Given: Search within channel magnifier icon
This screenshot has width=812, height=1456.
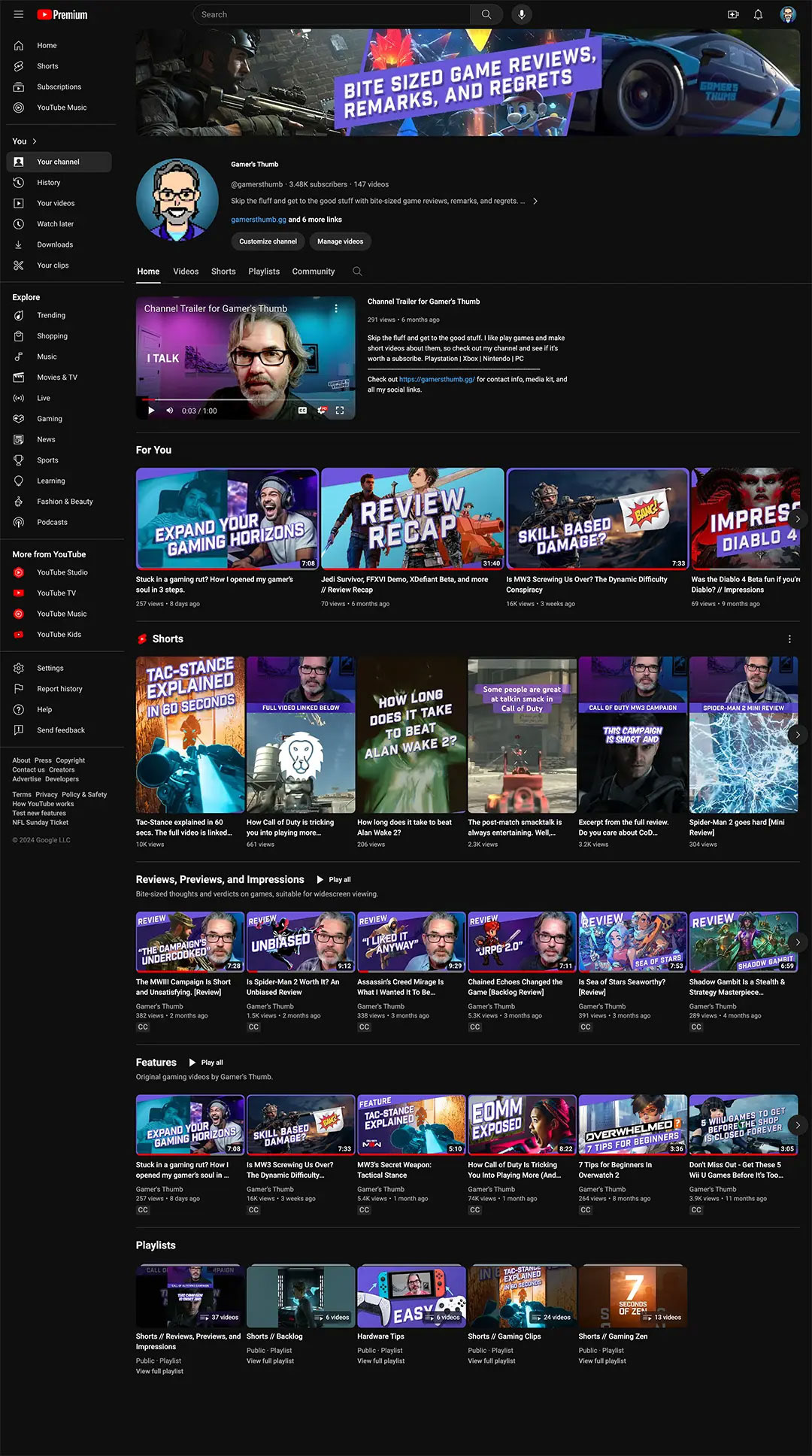Looking at the screenshot, I should coord(357,271).
